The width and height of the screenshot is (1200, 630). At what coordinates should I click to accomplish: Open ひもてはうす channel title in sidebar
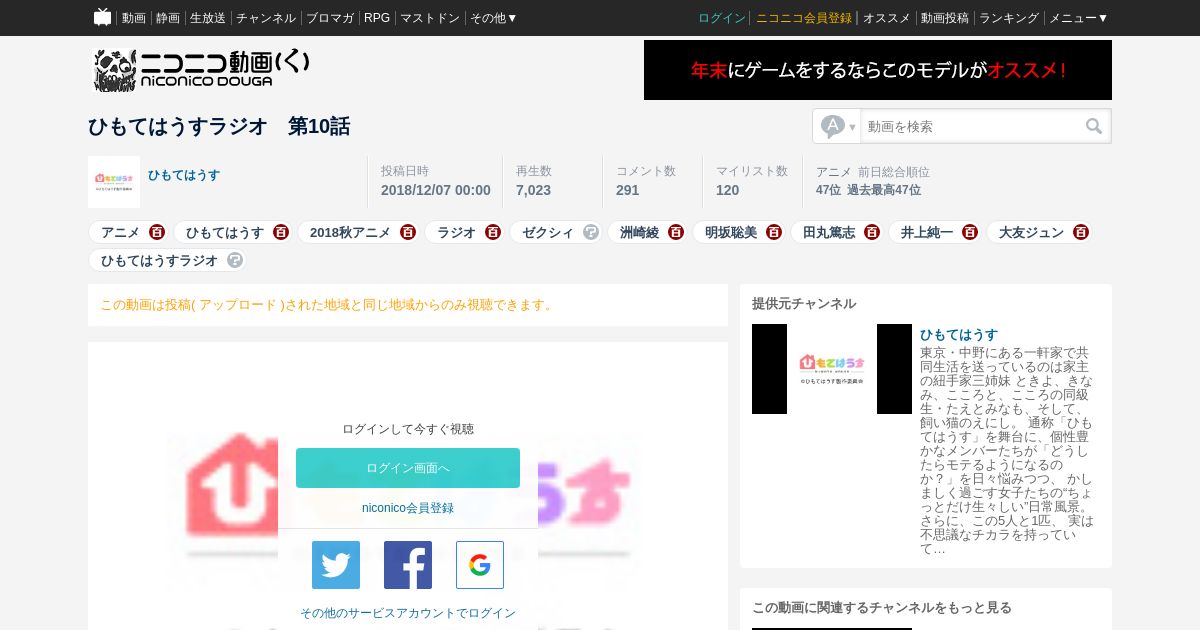click(x=959, y=334)
